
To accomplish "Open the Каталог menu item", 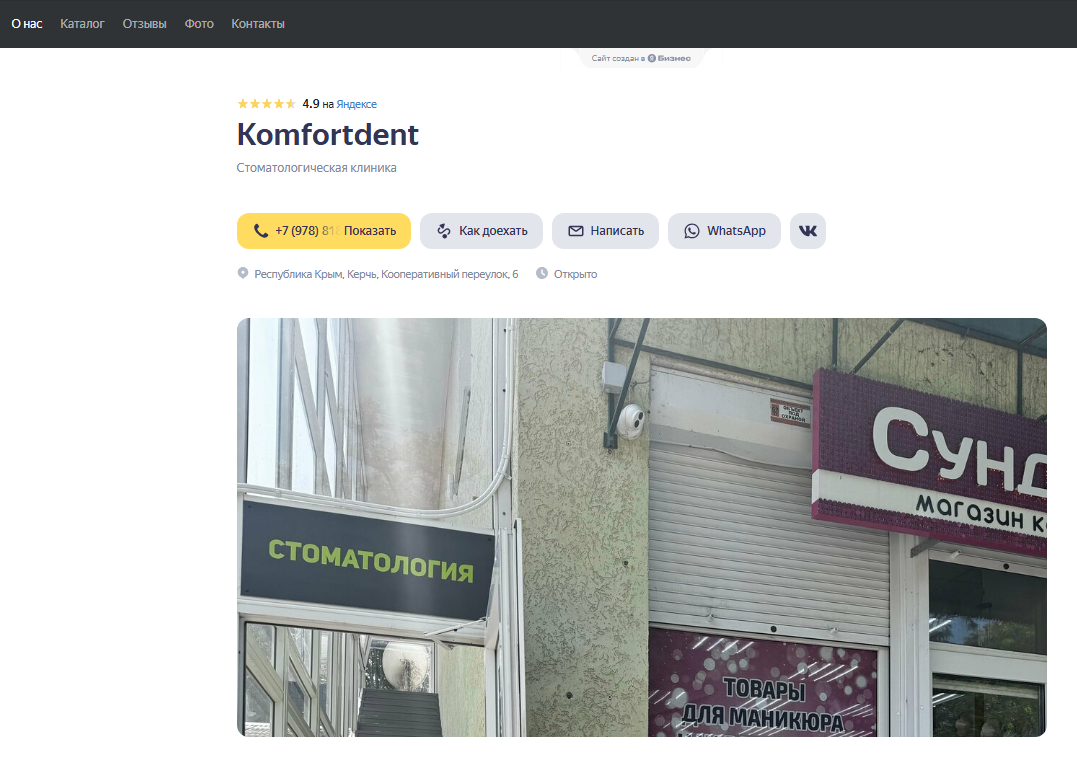I will [82, 23].
